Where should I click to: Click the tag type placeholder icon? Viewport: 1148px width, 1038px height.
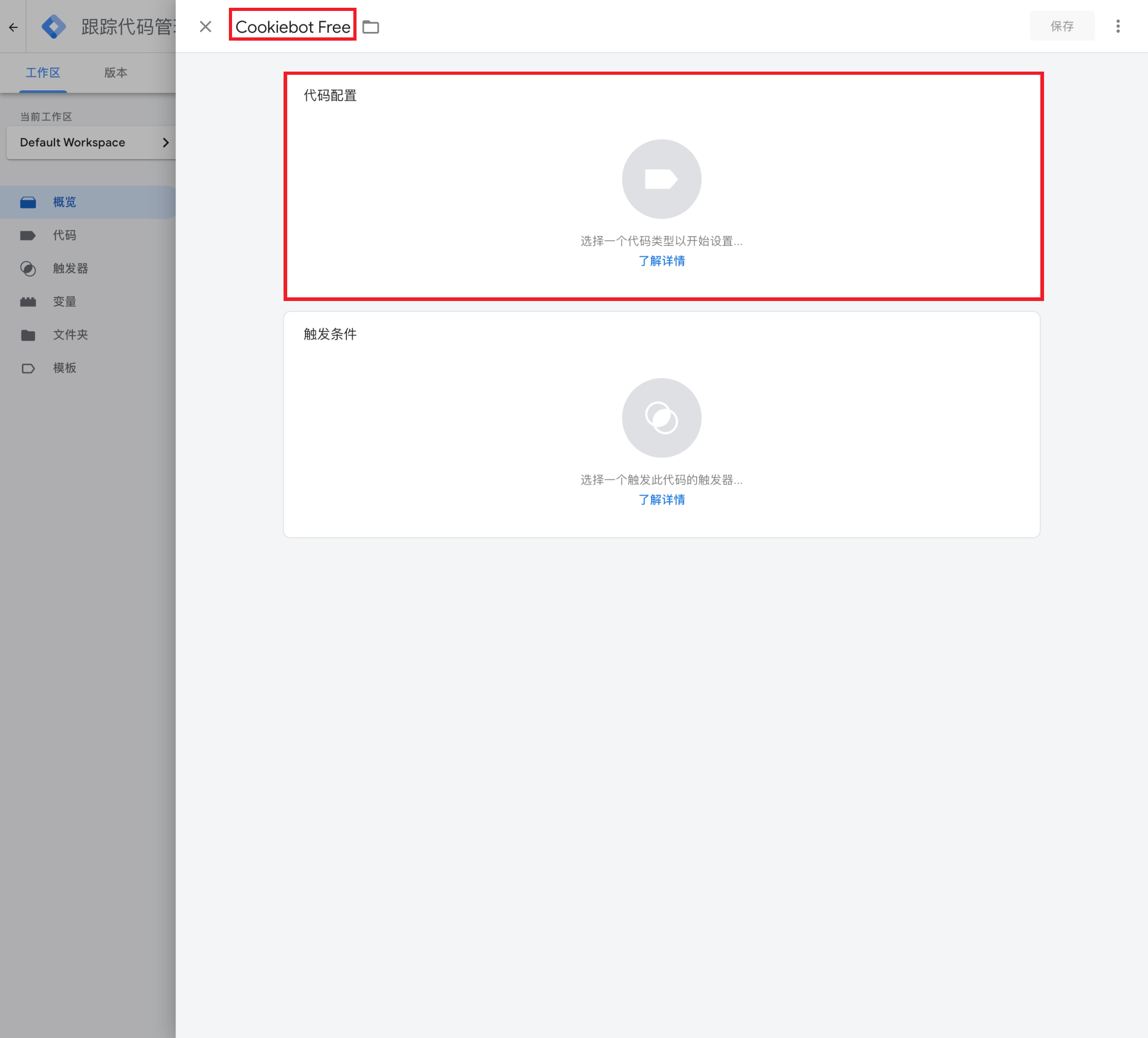pyautogui.click(x=661, y=179)
